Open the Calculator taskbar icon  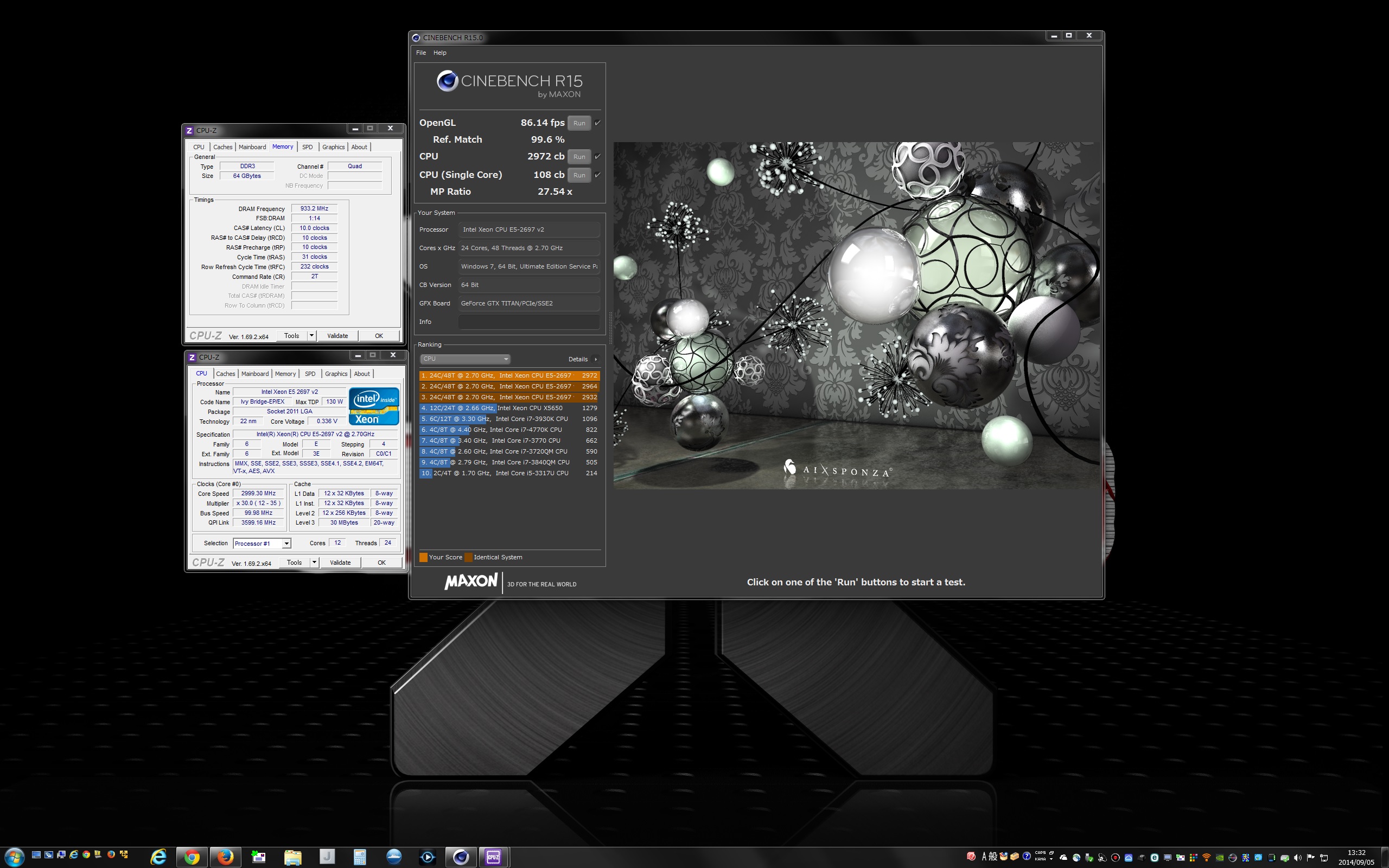(360, 858)
